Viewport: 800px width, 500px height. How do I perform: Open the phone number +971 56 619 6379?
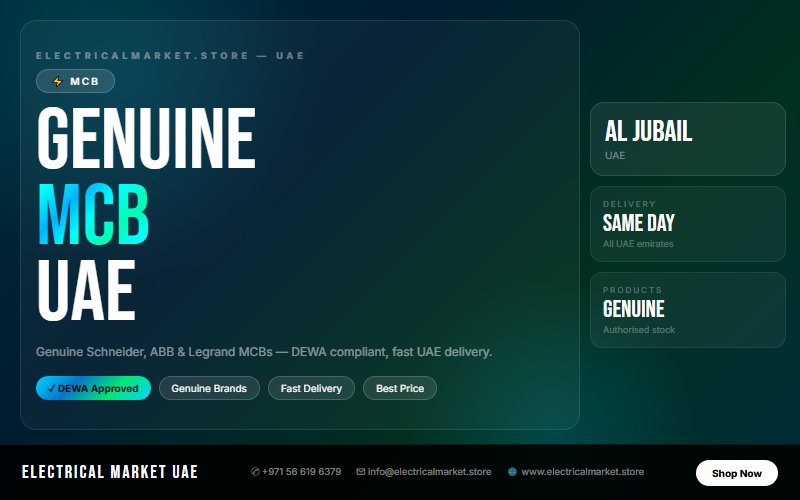pyautogui.click(x=302, y=471)
